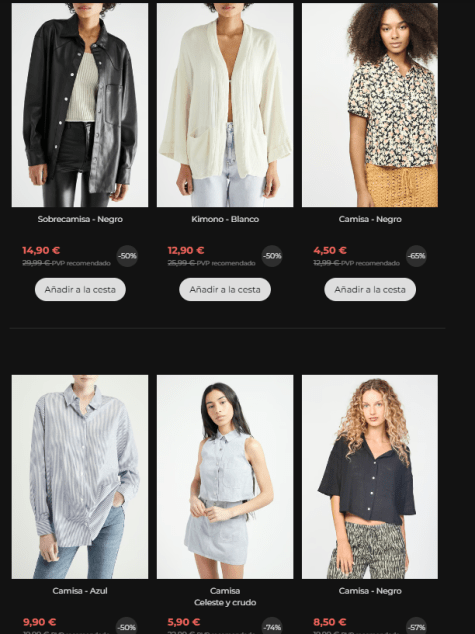
Task: Open the striped blue shirt photo
Action: [x=80, y=477]
